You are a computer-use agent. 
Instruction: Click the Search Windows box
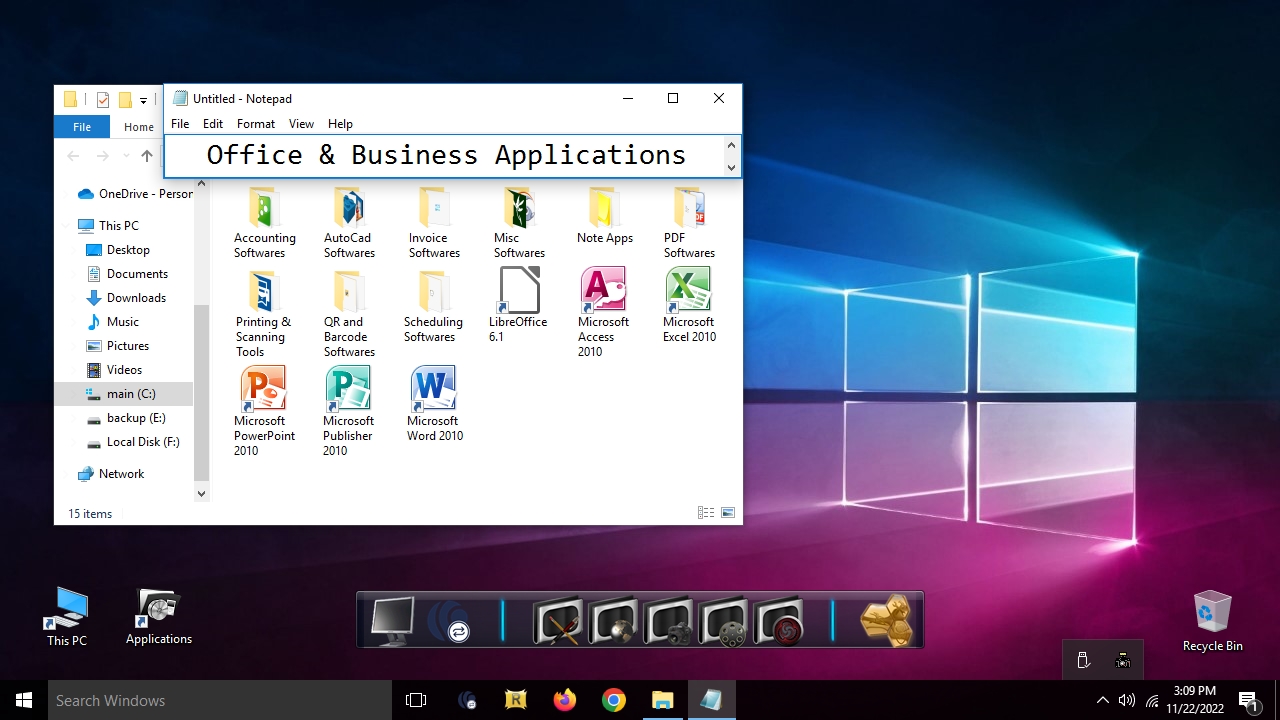click(x=220, y=700)
